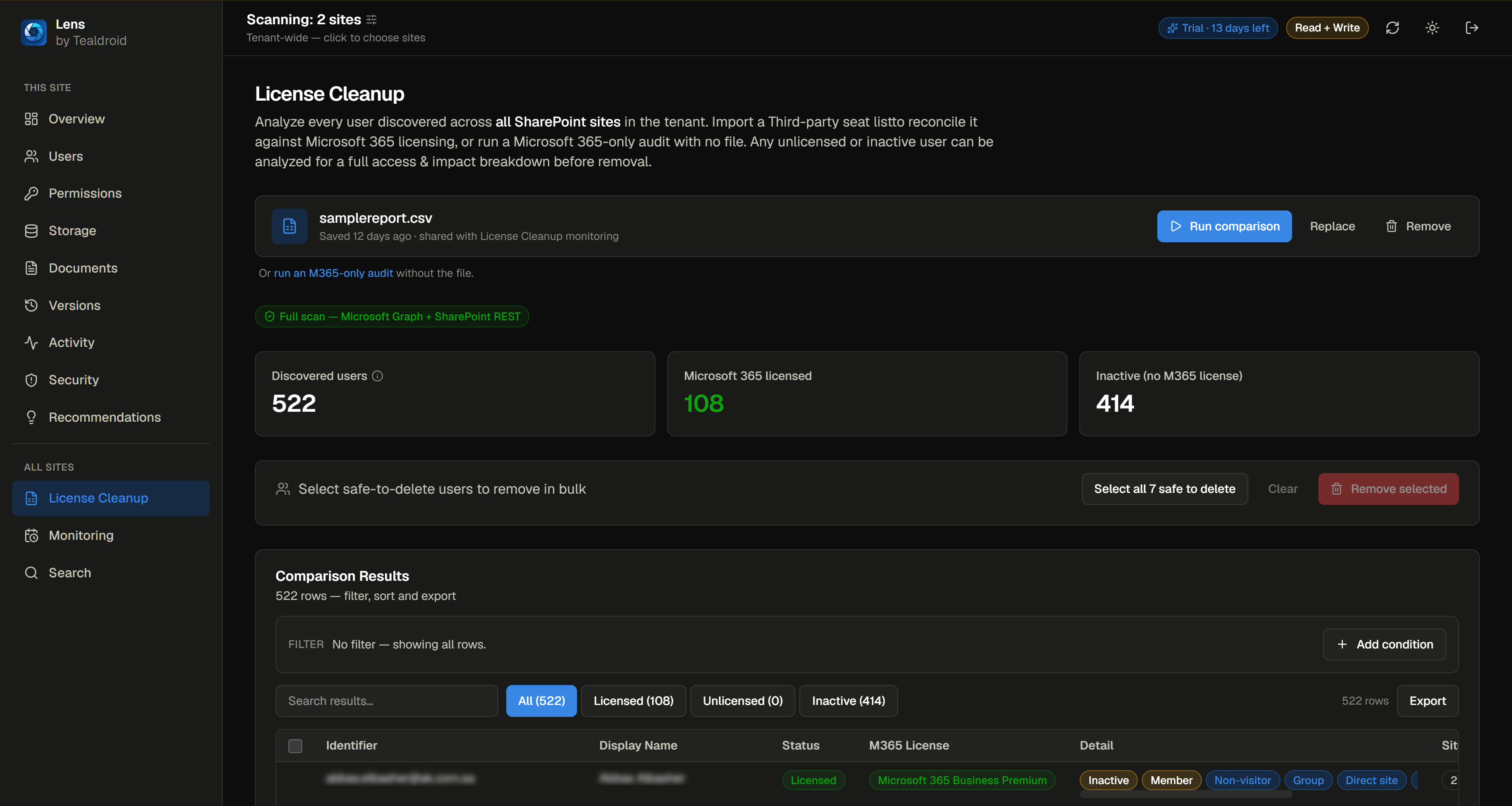Click the Trial 13 days left badge
1512x806 pixels.
[1218, 27]
